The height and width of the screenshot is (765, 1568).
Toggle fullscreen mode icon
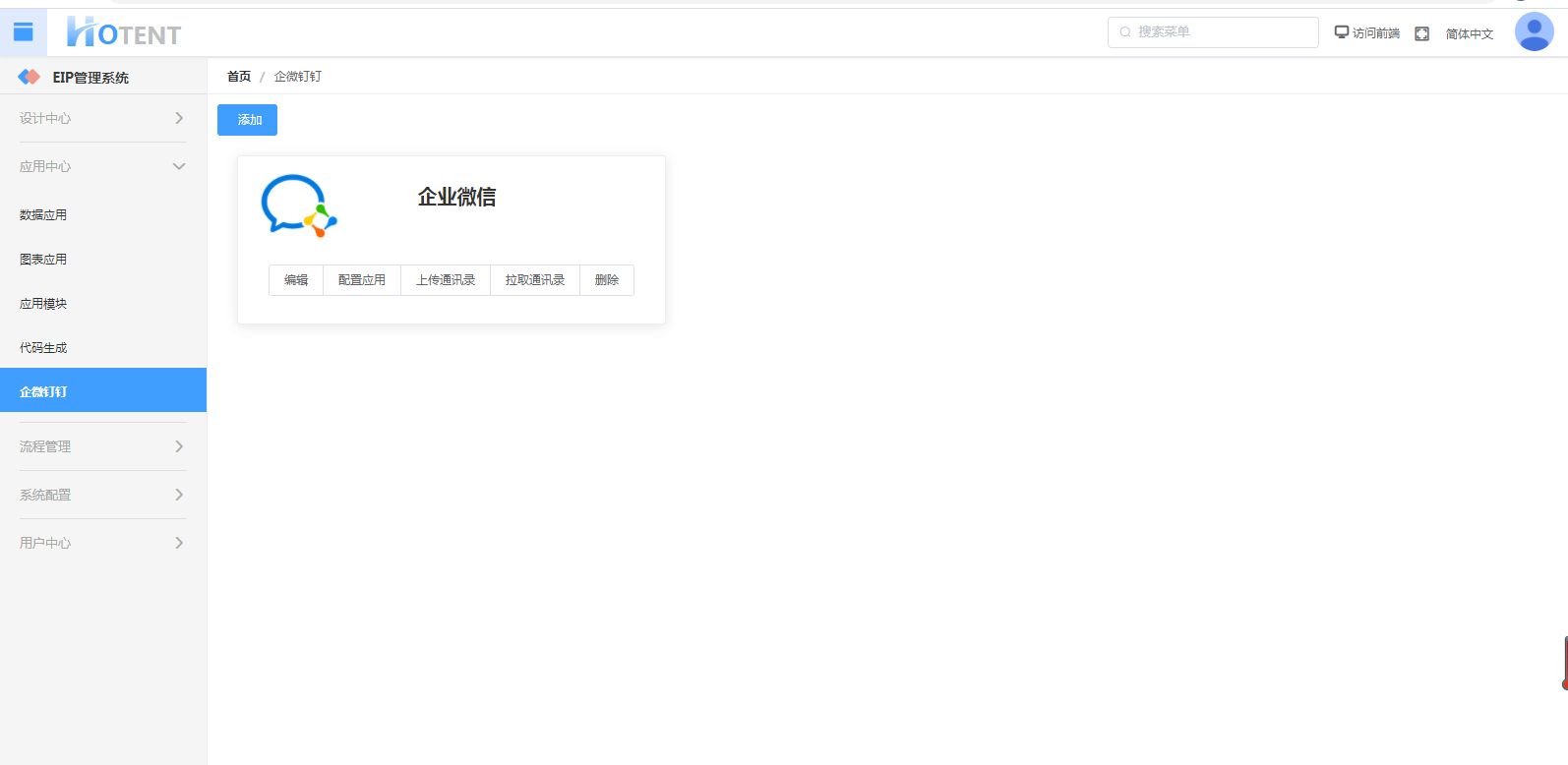(1421, 33)
